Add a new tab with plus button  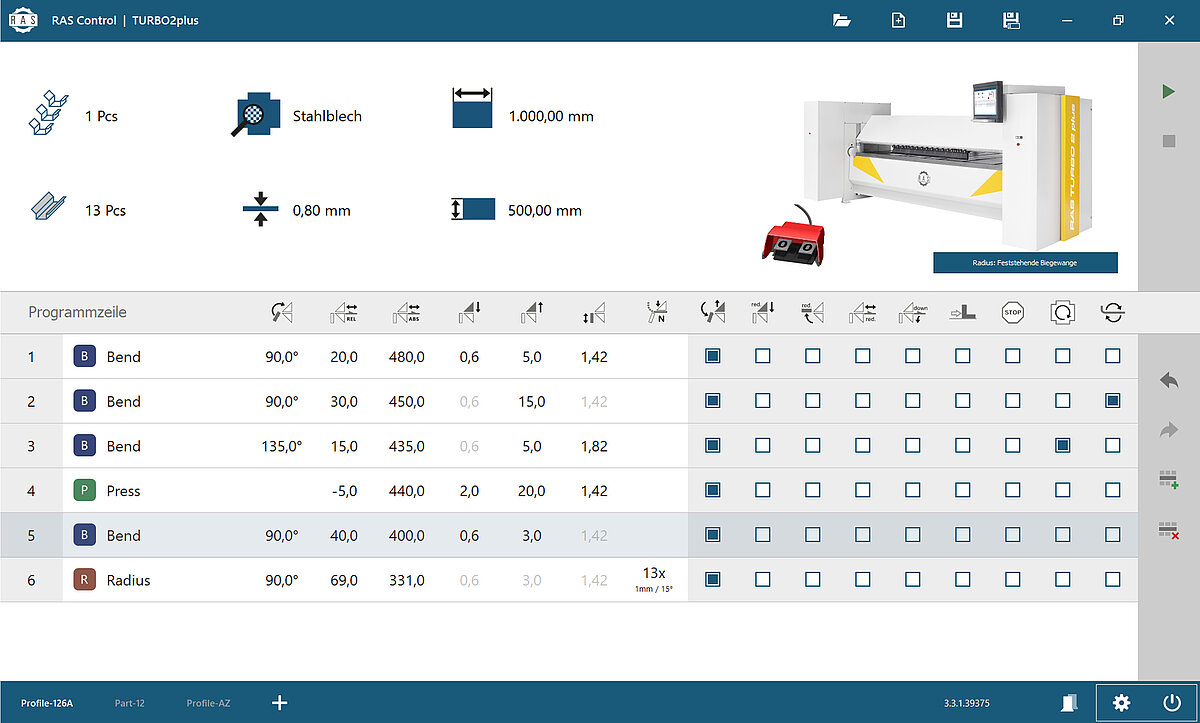click(x=279, y=703)
